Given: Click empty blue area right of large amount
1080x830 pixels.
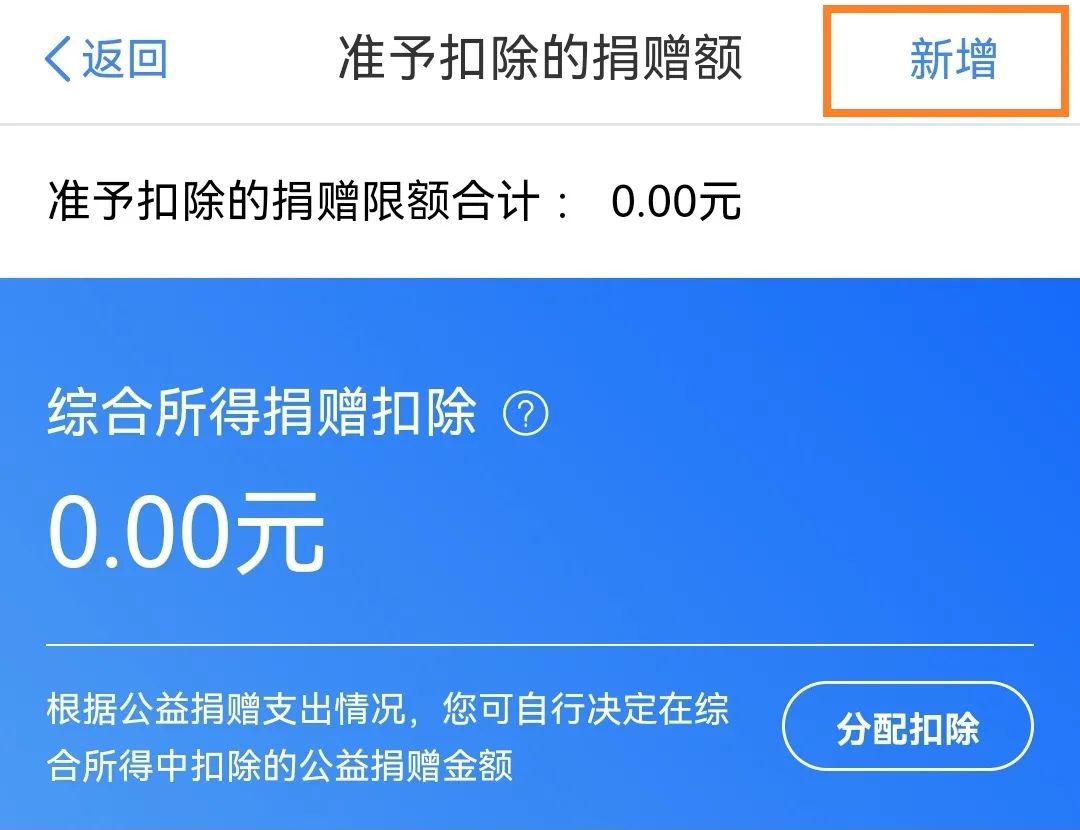Looking at the screenshot, I should 689,533.
